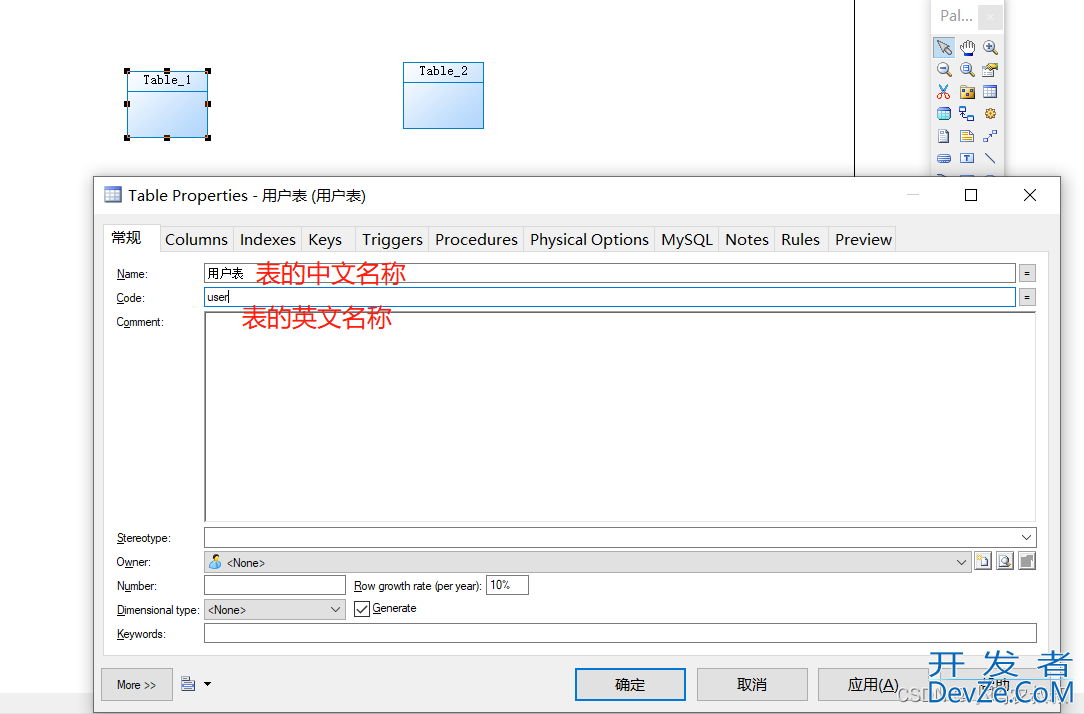Click the Keywords input field
Viewport: 1084px width, 714px height.
point(620,633)
